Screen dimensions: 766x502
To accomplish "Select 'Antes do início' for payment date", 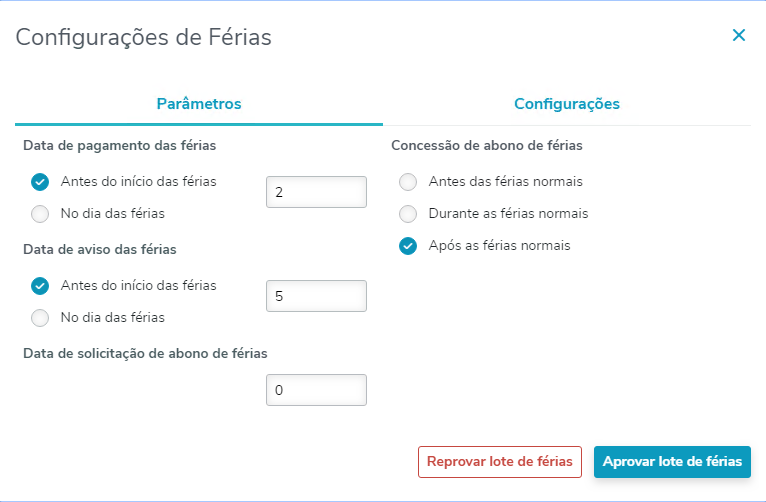I will tap(40, 182).
